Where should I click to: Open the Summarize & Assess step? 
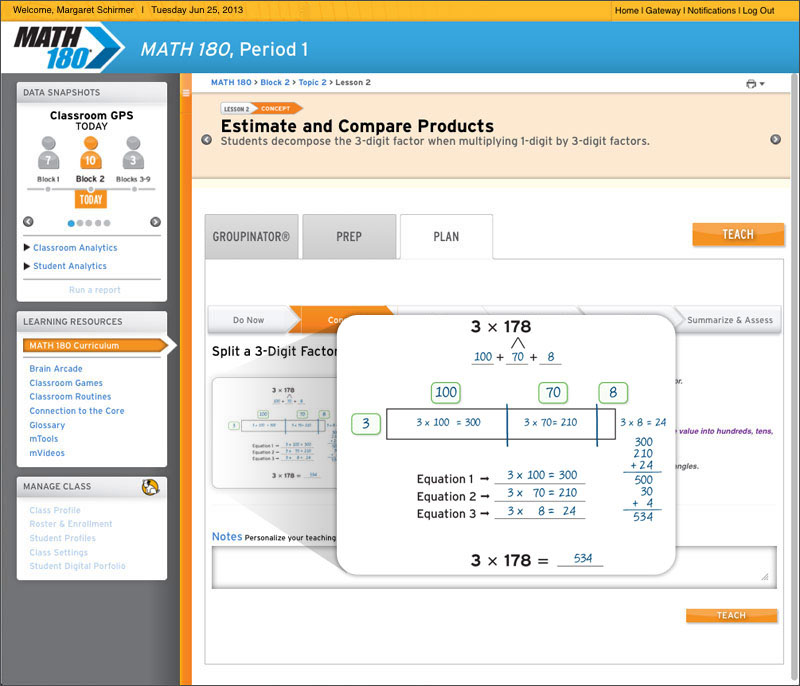[730, 320]
